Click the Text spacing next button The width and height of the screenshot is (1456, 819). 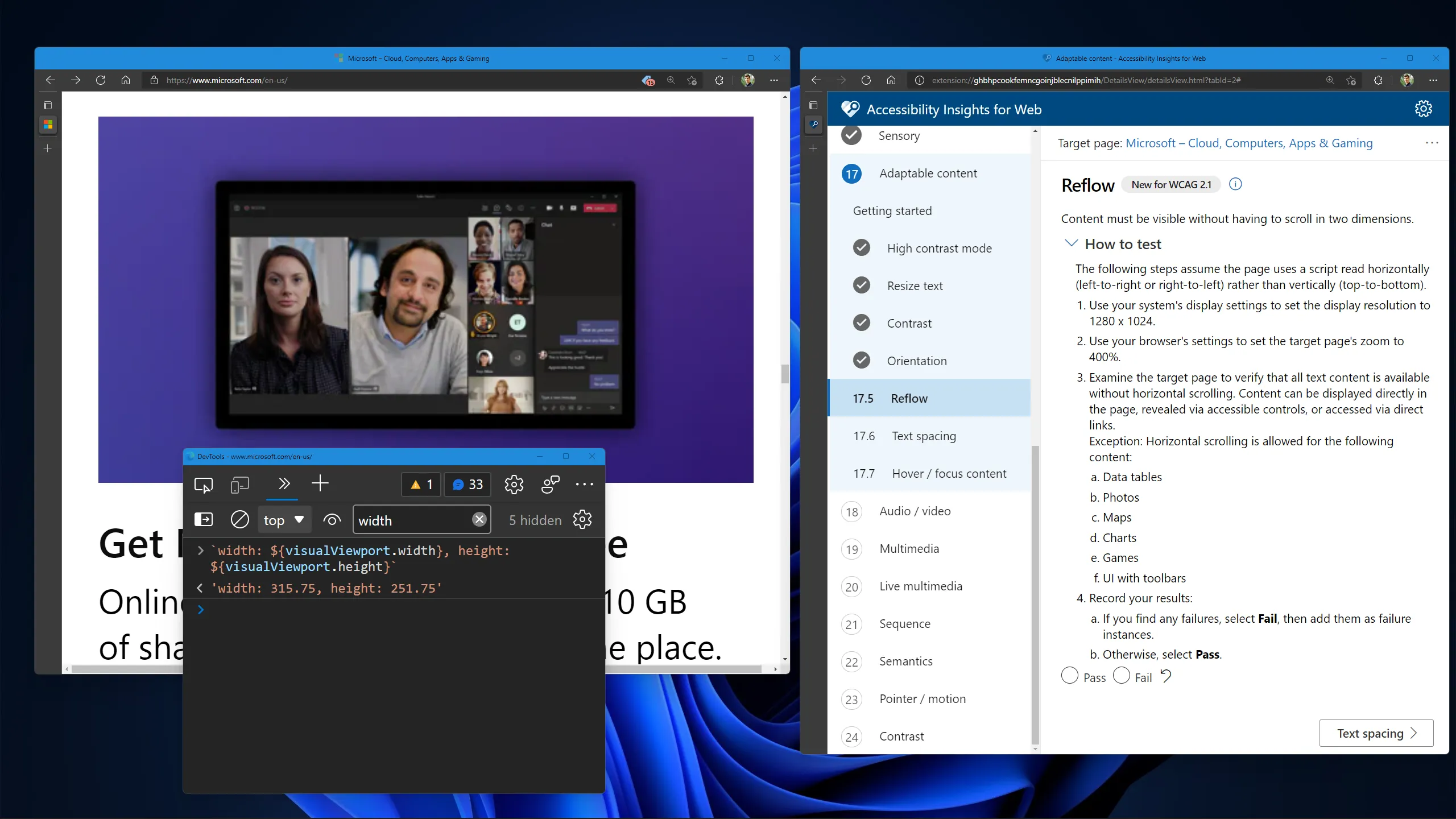pos(1376,733)
